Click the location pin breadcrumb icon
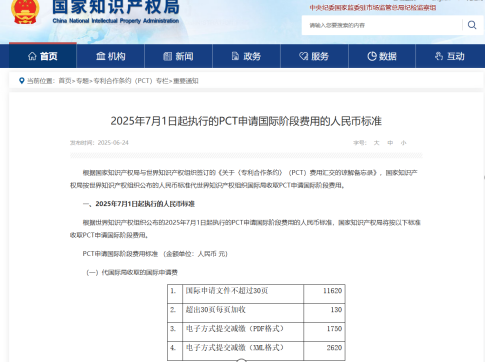The image size is (485, 362). pyautogui.click(x=22, y=81)
